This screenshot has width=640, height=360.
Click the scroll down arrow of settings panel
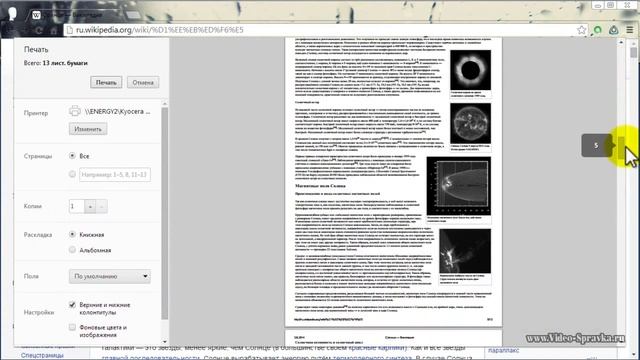click(x=164, y=342)
